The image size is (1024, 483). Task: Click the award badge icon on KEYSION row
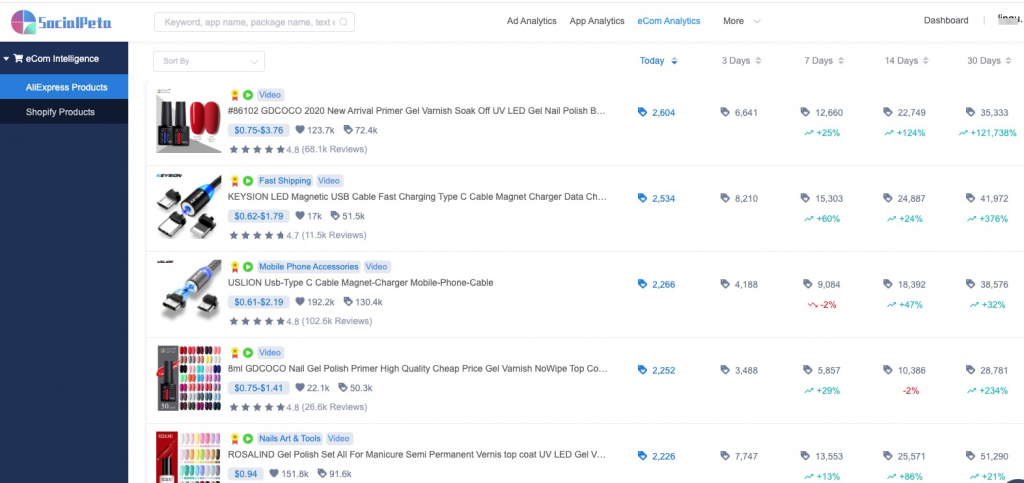tap(235, 181)
